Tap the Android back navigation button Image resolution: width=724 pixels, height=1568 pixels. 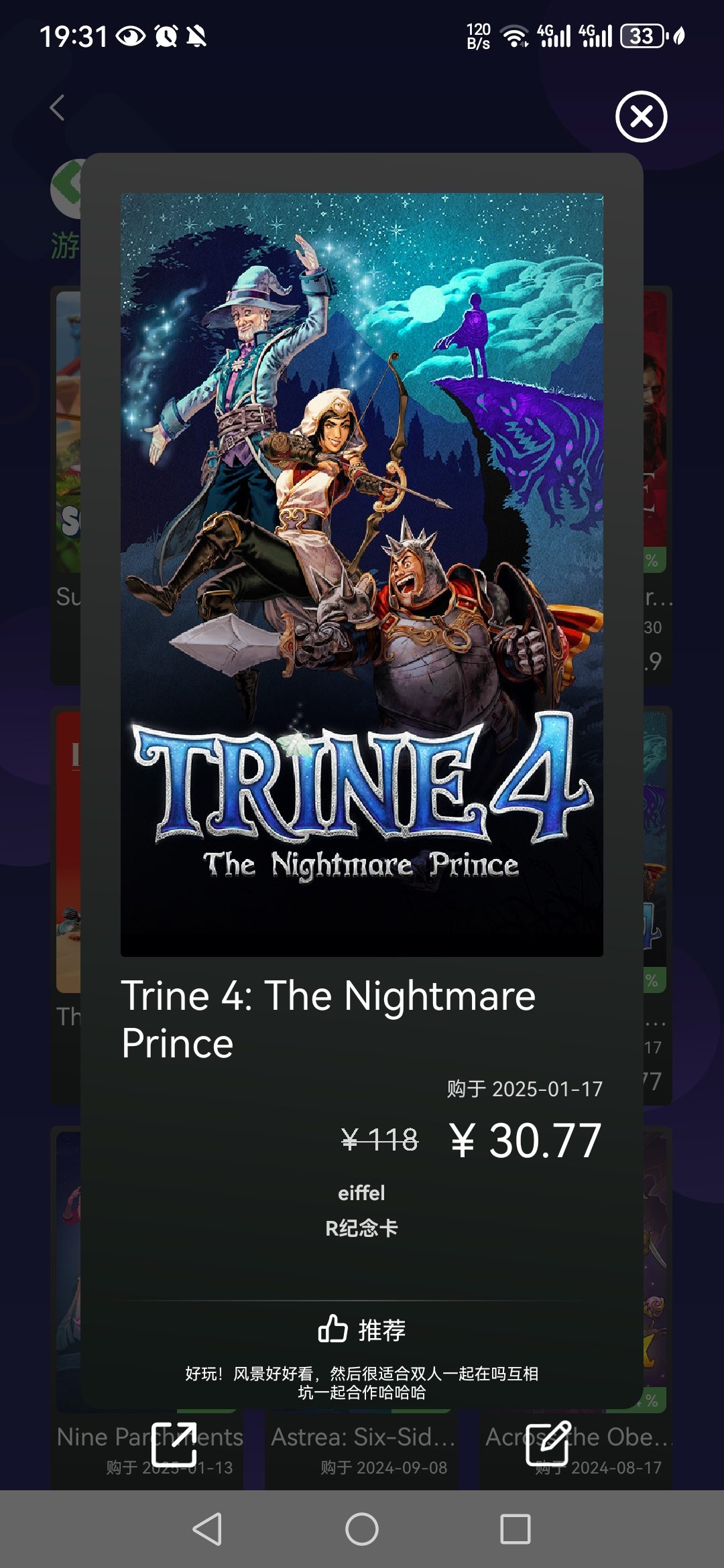click(207, 1529)
